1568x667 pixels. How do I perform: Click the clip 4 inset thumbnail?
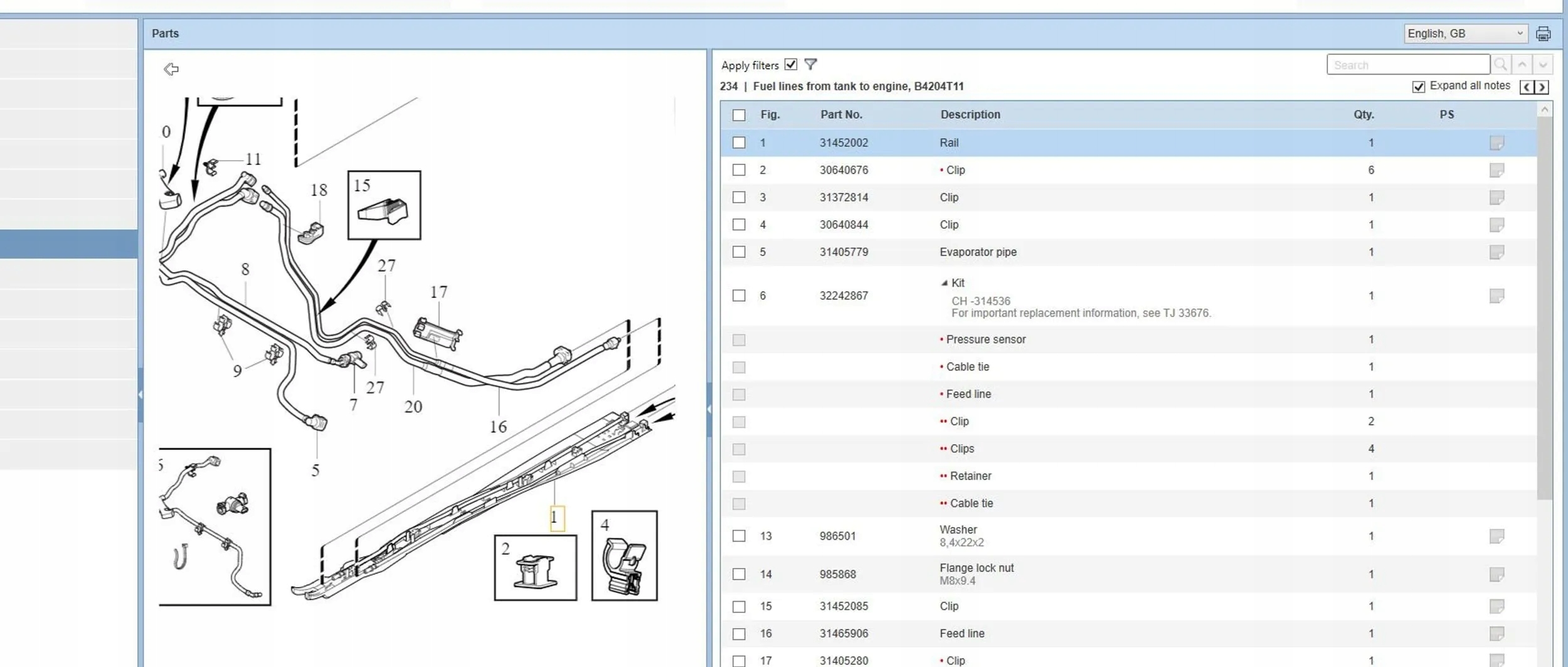tap(625, 556)
